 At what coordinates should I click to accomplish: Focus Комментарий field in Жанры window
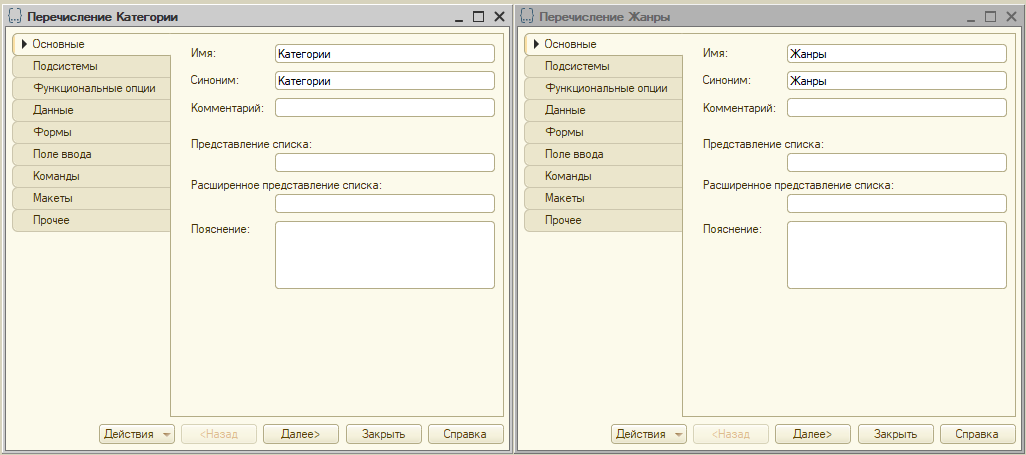click(896, 108)
